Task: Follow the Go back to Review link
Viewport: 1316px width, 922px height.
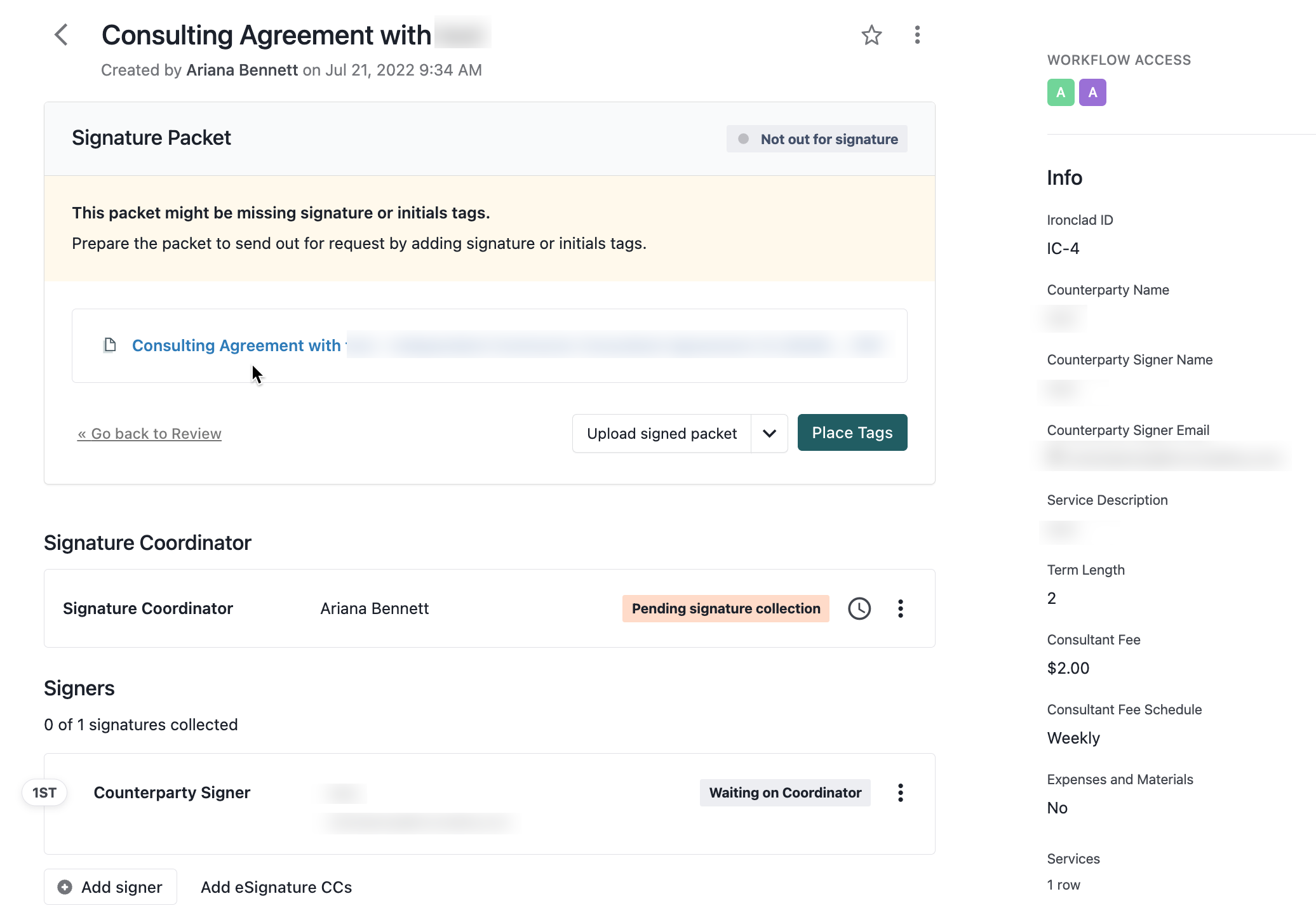Action: tap(149, 433)
